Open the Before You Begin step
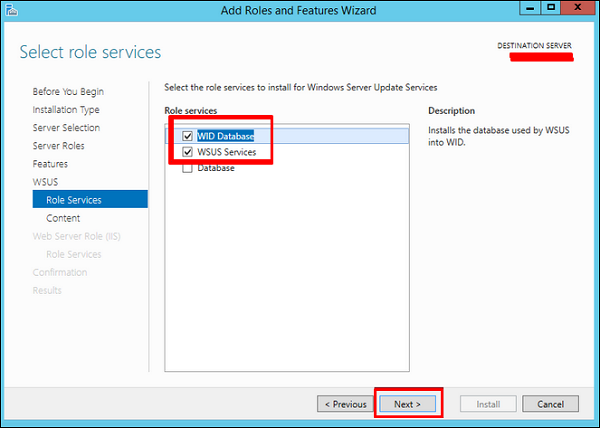600x428 pixels. [68, 92]
